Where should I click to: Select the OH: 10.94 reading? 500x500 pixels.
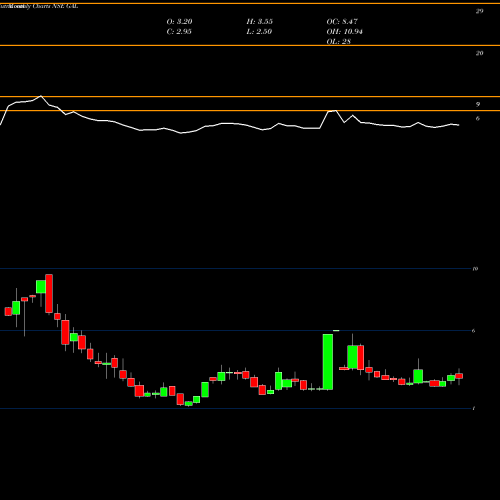point(344,32)
